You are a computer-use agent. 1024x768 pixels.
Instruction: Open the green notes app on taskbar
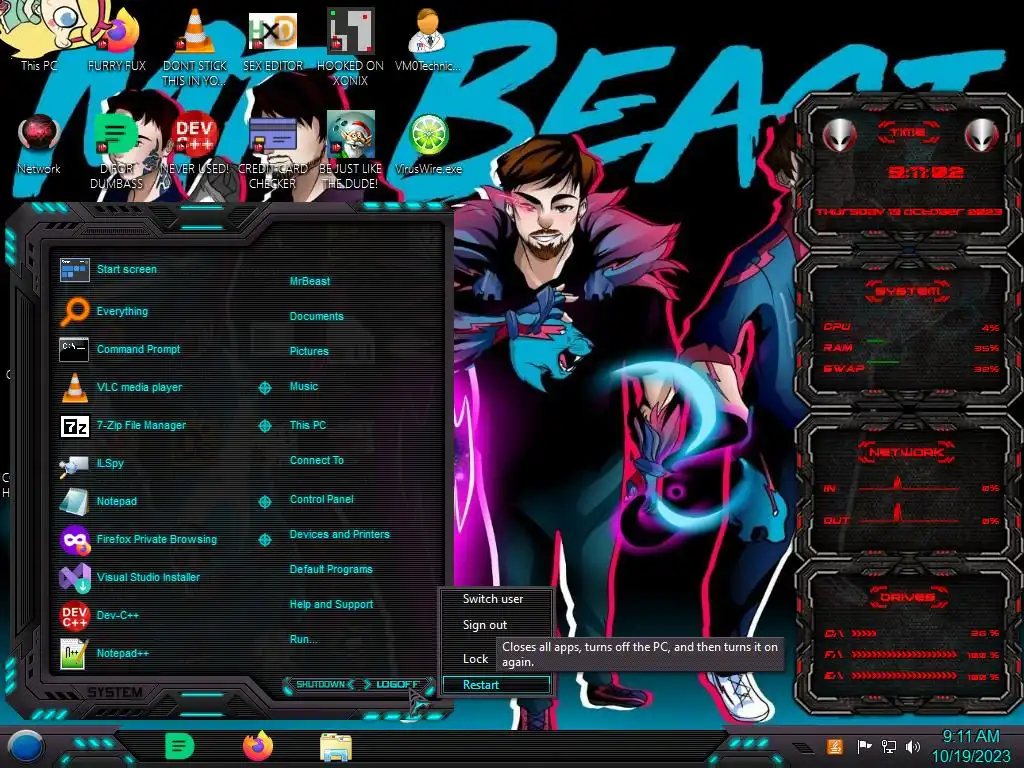tap(179, 746)
